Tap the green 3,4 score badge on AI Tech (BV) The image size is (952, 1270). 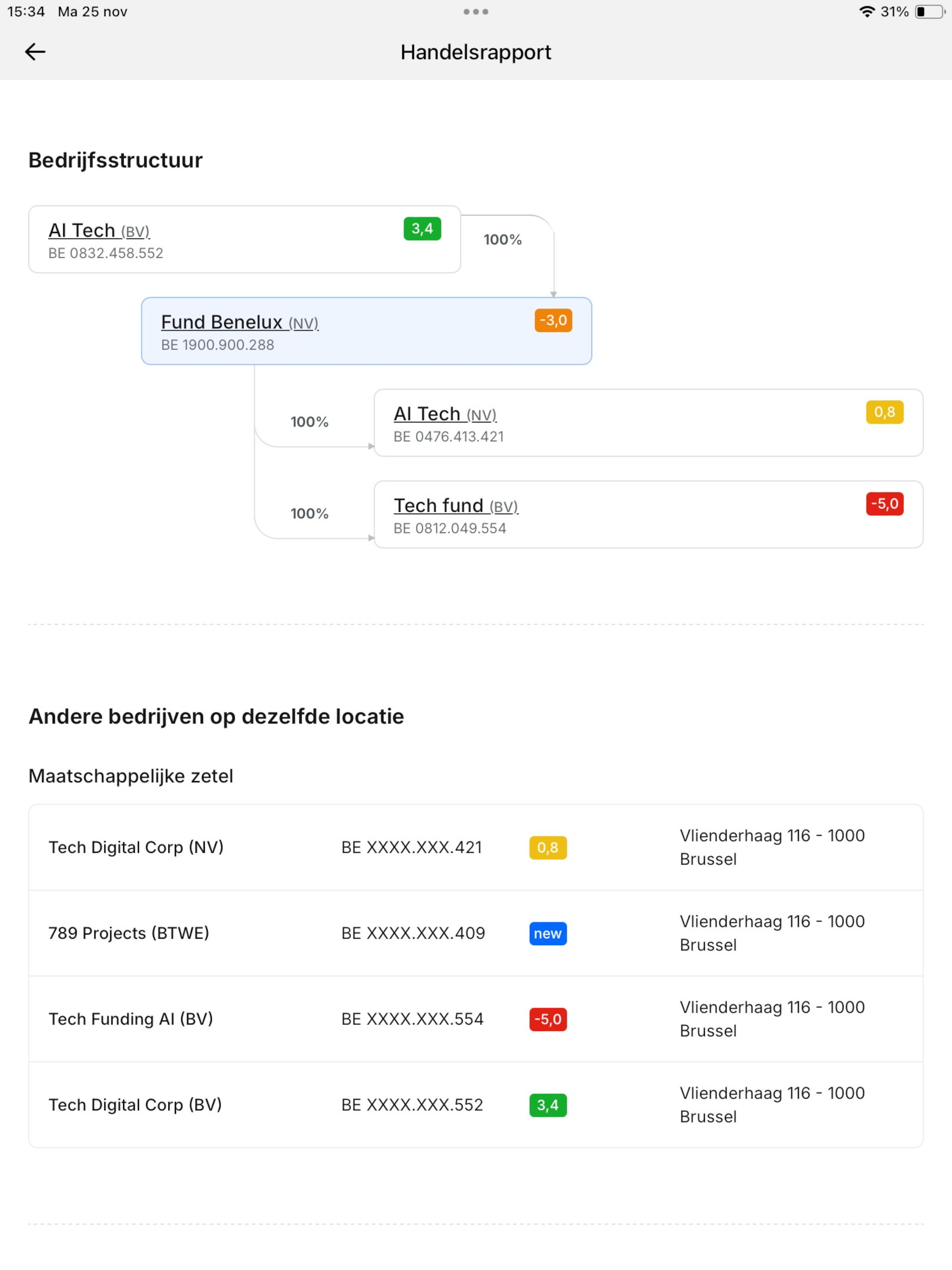pyautogui.click(x=422, y=228)
